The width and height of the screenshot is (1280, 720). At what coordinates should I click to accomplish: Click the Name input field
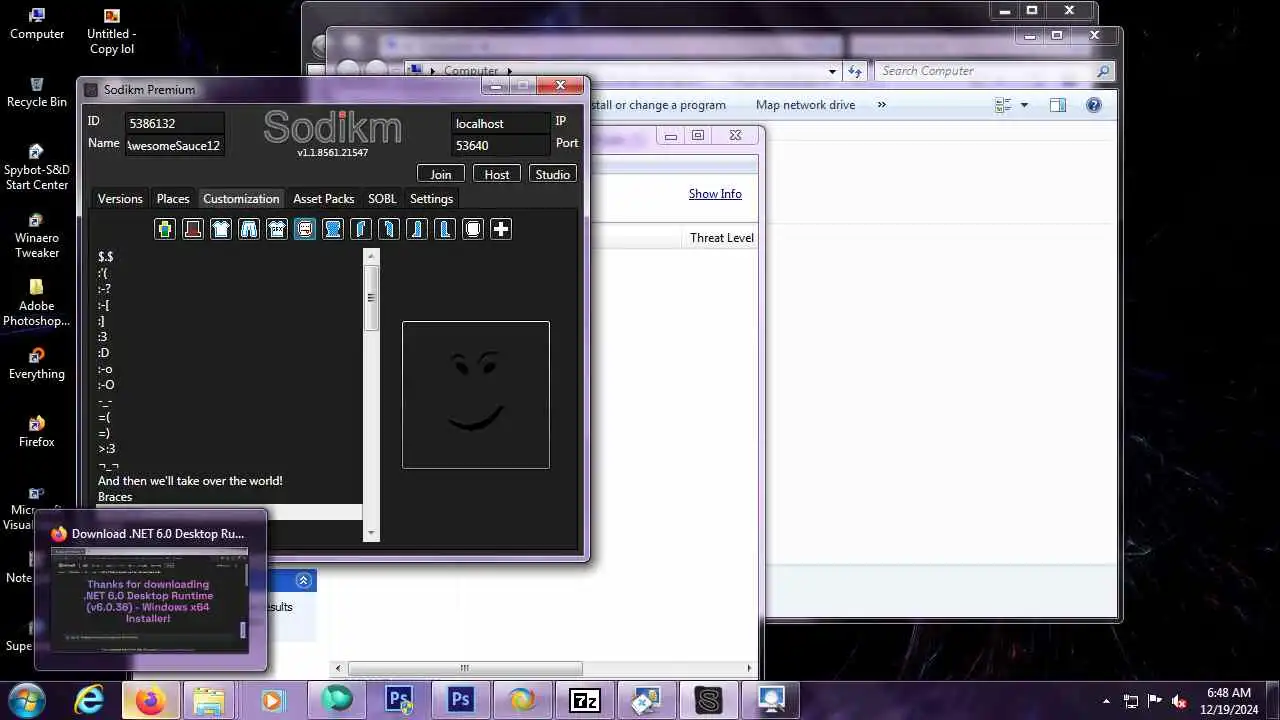[174, 145]
